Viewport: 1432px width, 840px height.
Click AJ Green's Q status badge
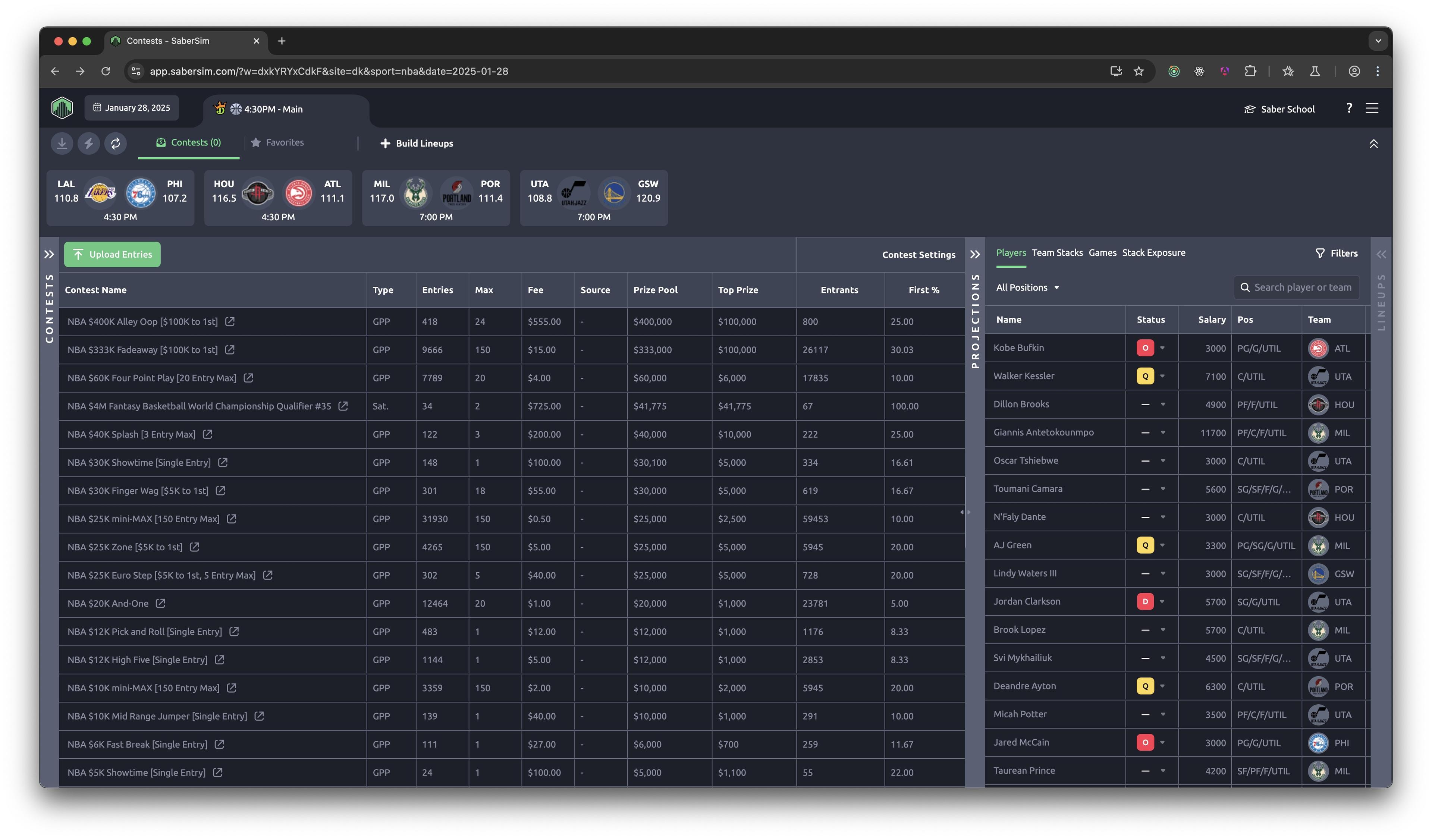pyautogui.click(x=1145, y=545)
